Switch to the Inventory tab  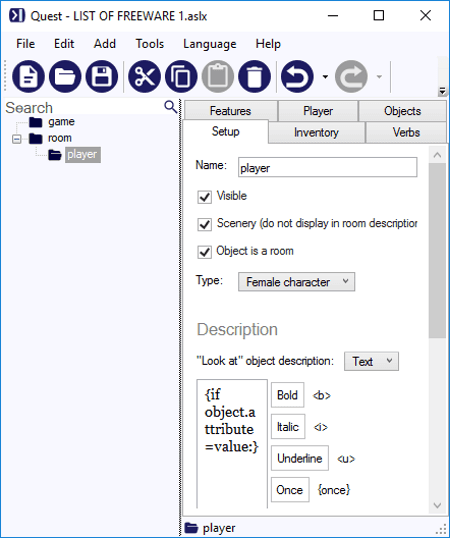[x=316, y=132]
